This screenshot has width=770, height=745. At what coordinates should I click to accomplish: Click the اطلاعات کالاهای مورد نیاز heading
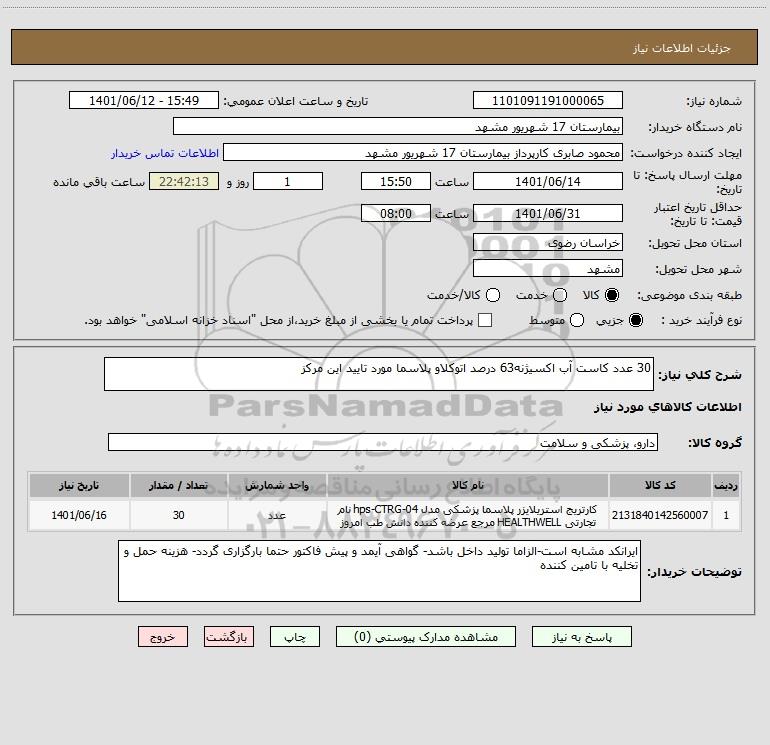668,407
